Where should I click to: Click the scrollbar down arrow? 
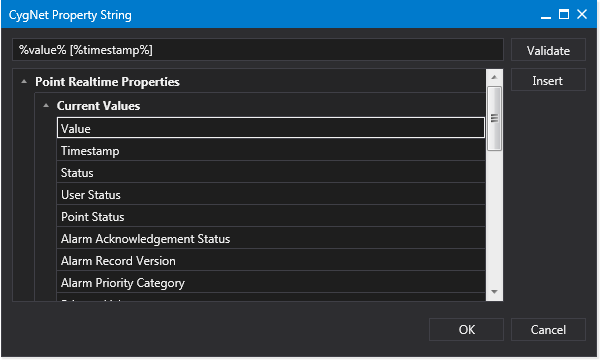(494, 292)
